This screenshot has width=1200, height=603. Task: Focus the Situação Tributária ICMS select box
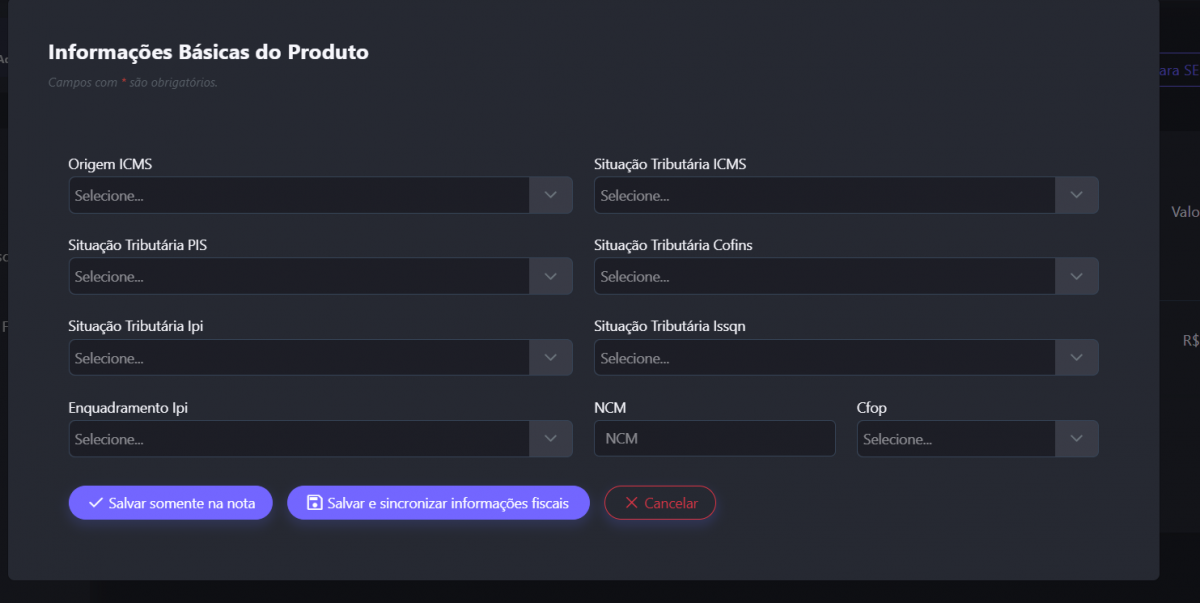coord(824,195)
